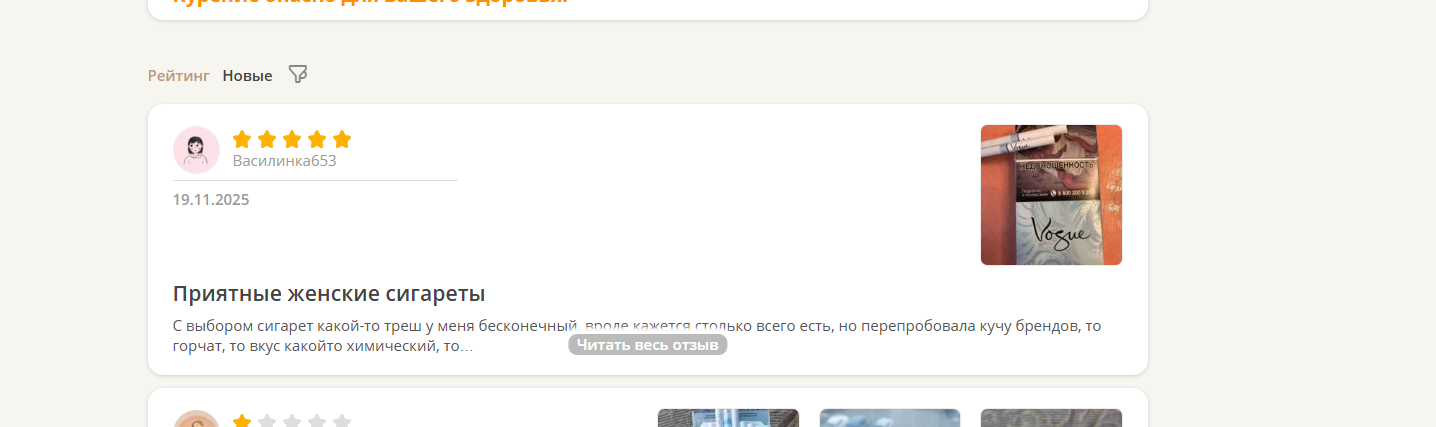Click the review excerpt text starting С выбором сигарет
Screen dimensions: 1436x427
(637, 336)
